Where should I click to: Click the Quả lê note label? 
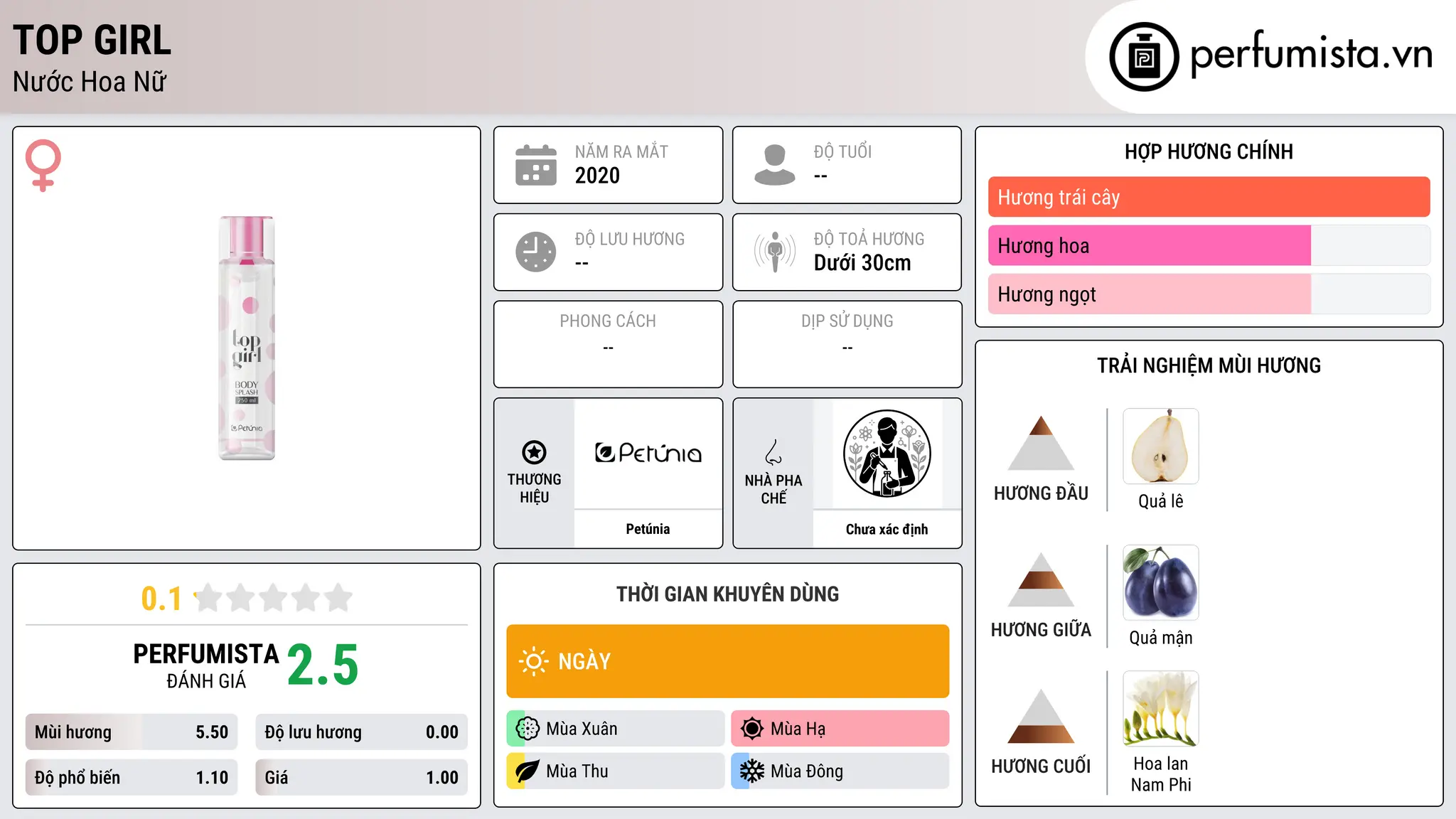[1161, 501]
